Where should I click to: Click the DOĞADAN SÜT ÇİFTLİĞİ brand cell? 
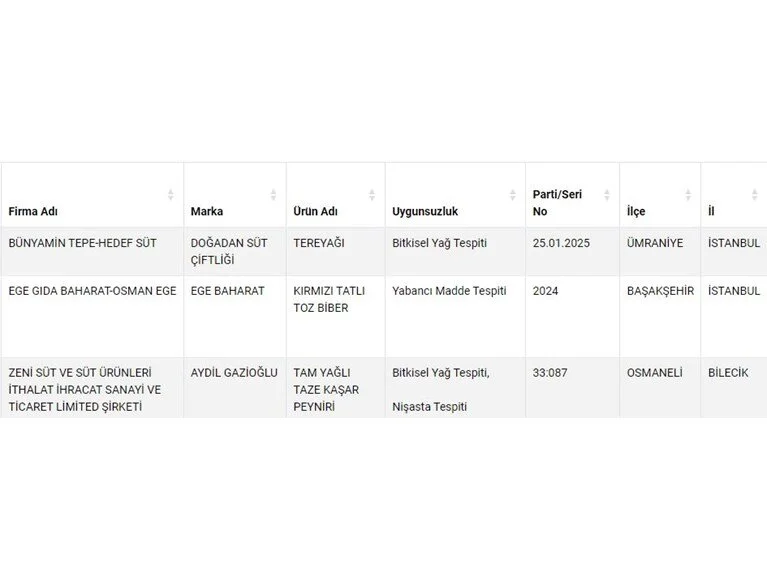231,250
